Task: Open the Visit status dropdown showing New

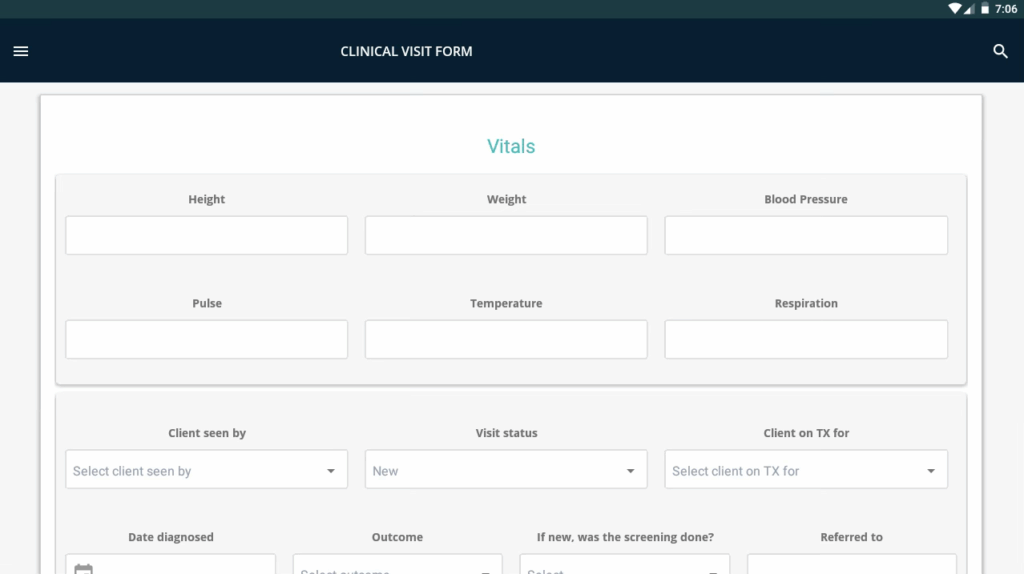Action: click(x=506, y=470)
